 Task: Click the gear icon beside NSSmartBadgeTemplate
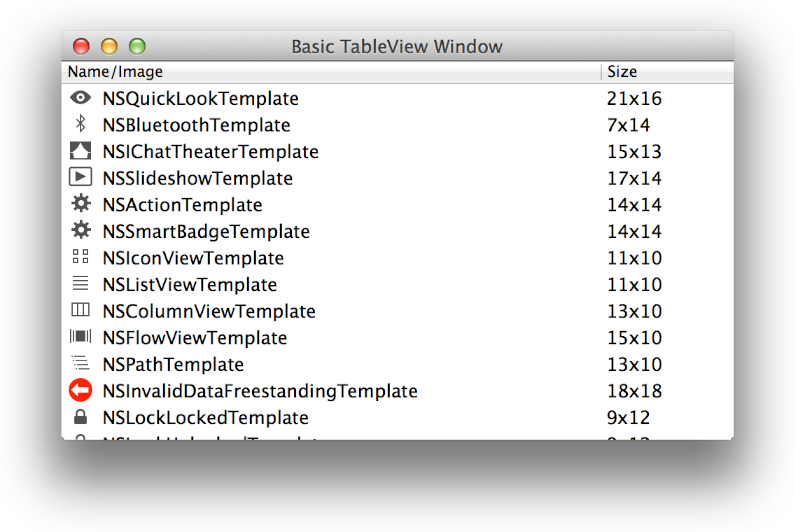pos(81,230)
